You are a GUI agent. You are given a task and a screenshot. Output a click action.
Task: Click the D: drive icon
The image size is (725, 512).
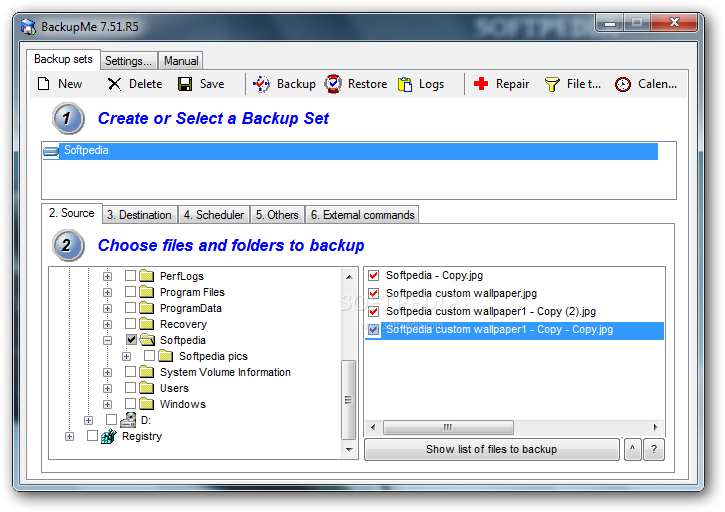point(128,419)
